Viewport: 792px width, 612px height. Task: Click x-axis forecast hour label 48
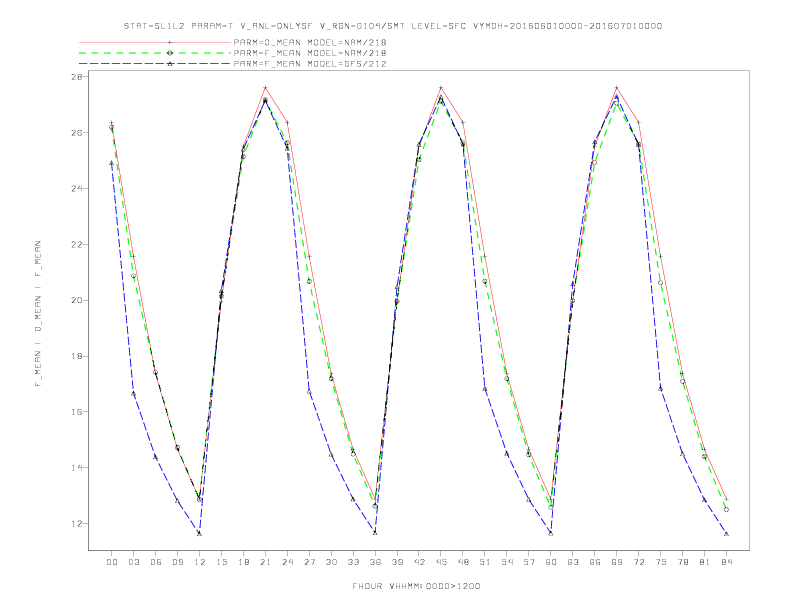[463, 562]
